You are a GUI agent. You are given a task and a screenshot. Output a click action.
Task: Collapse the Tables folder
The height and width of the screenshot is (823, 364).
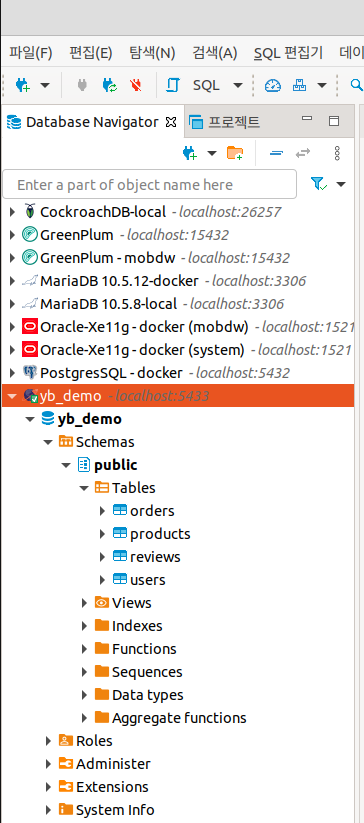pos(83,488)
